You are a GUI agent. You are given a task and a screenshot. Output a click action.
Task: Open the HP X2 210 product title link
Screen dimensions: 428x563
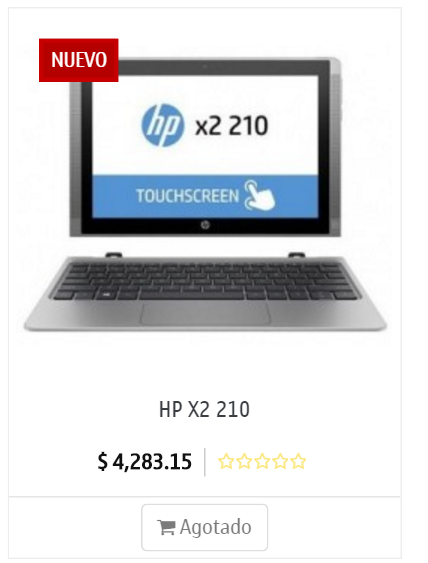pyautogui.click(x=204, y=409)
